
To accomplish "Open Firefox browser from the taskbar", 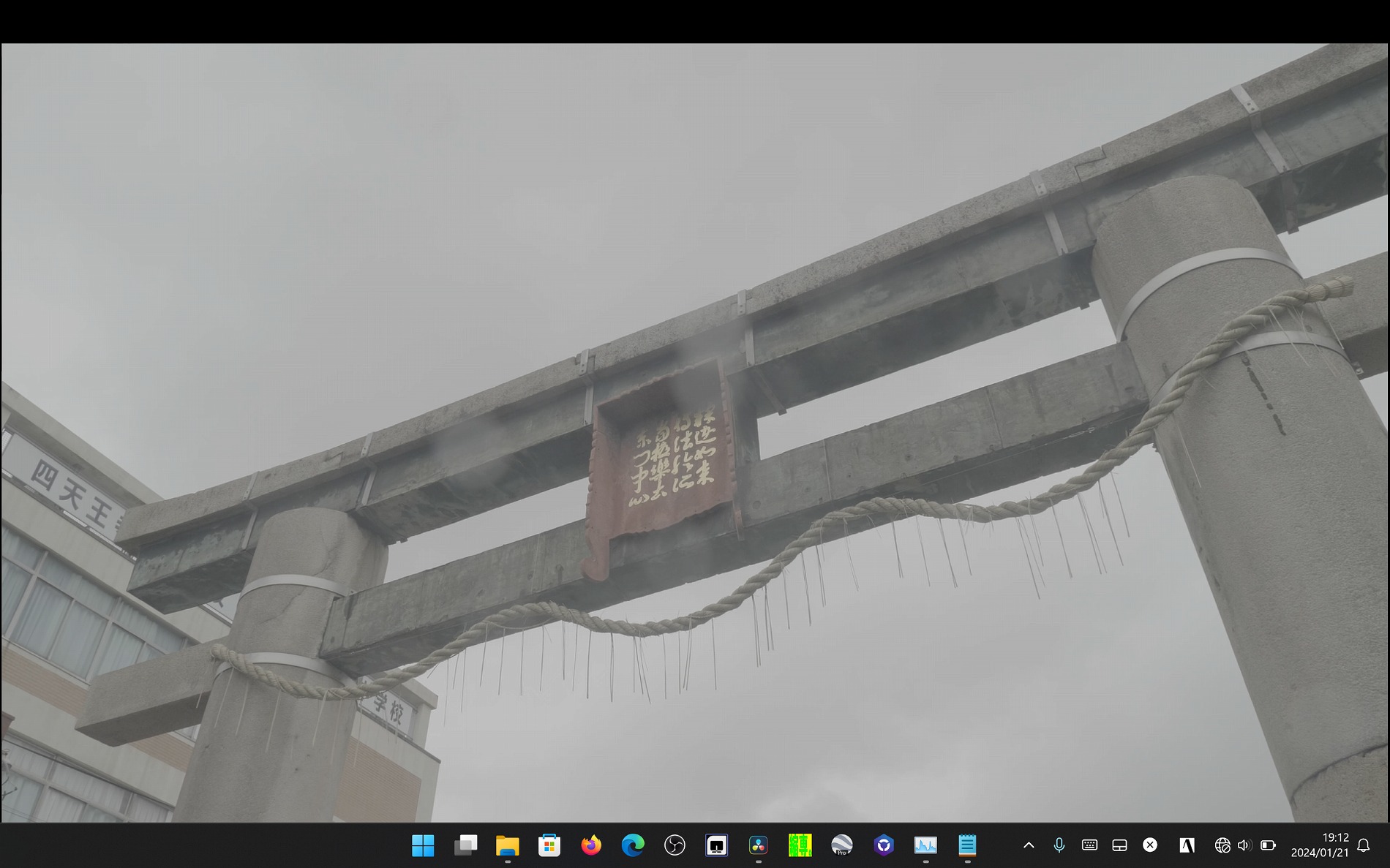I will 590,845.
